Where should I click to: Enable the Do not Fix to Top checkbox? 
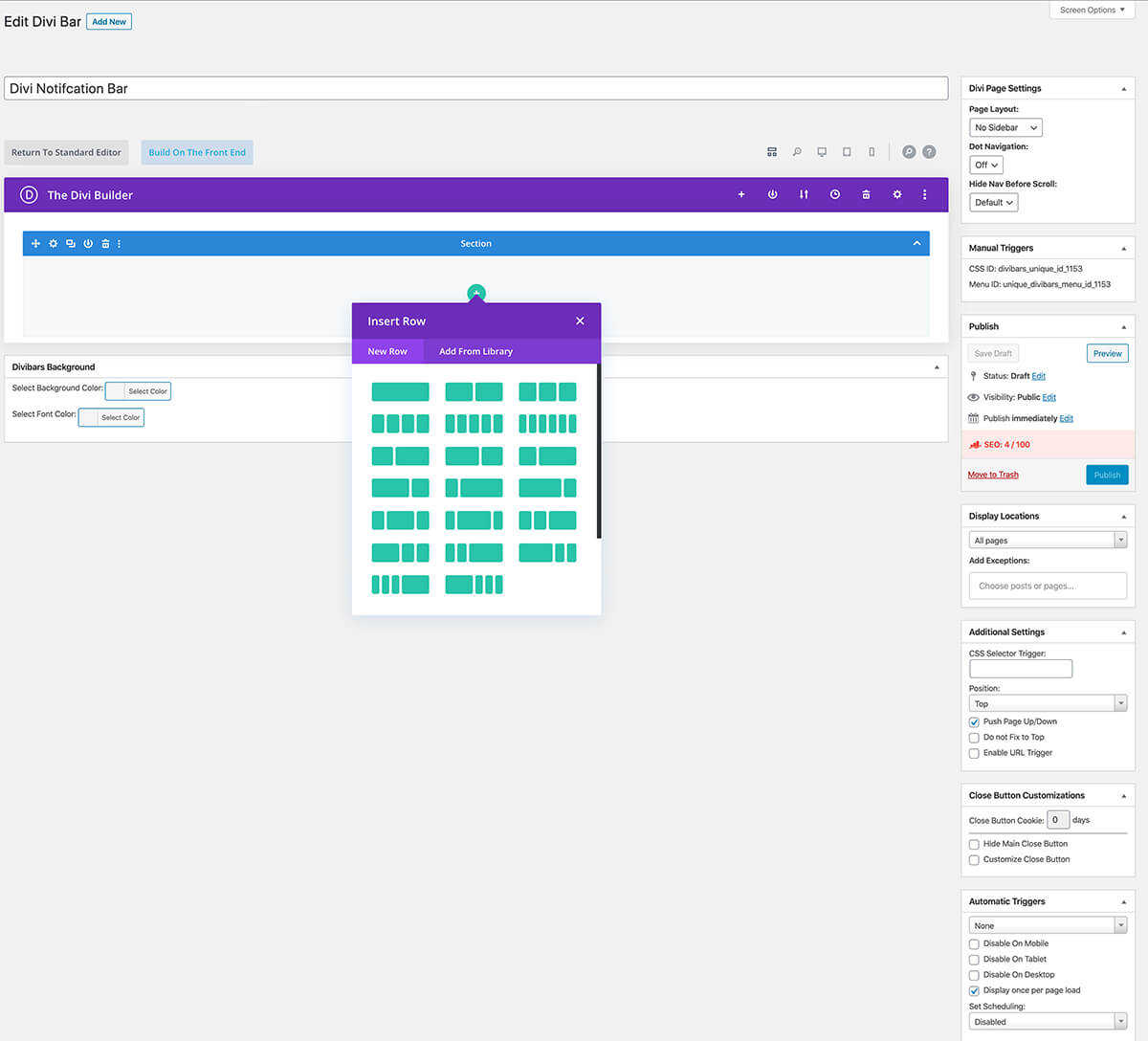pyautogui.click(x=974, y=738)
